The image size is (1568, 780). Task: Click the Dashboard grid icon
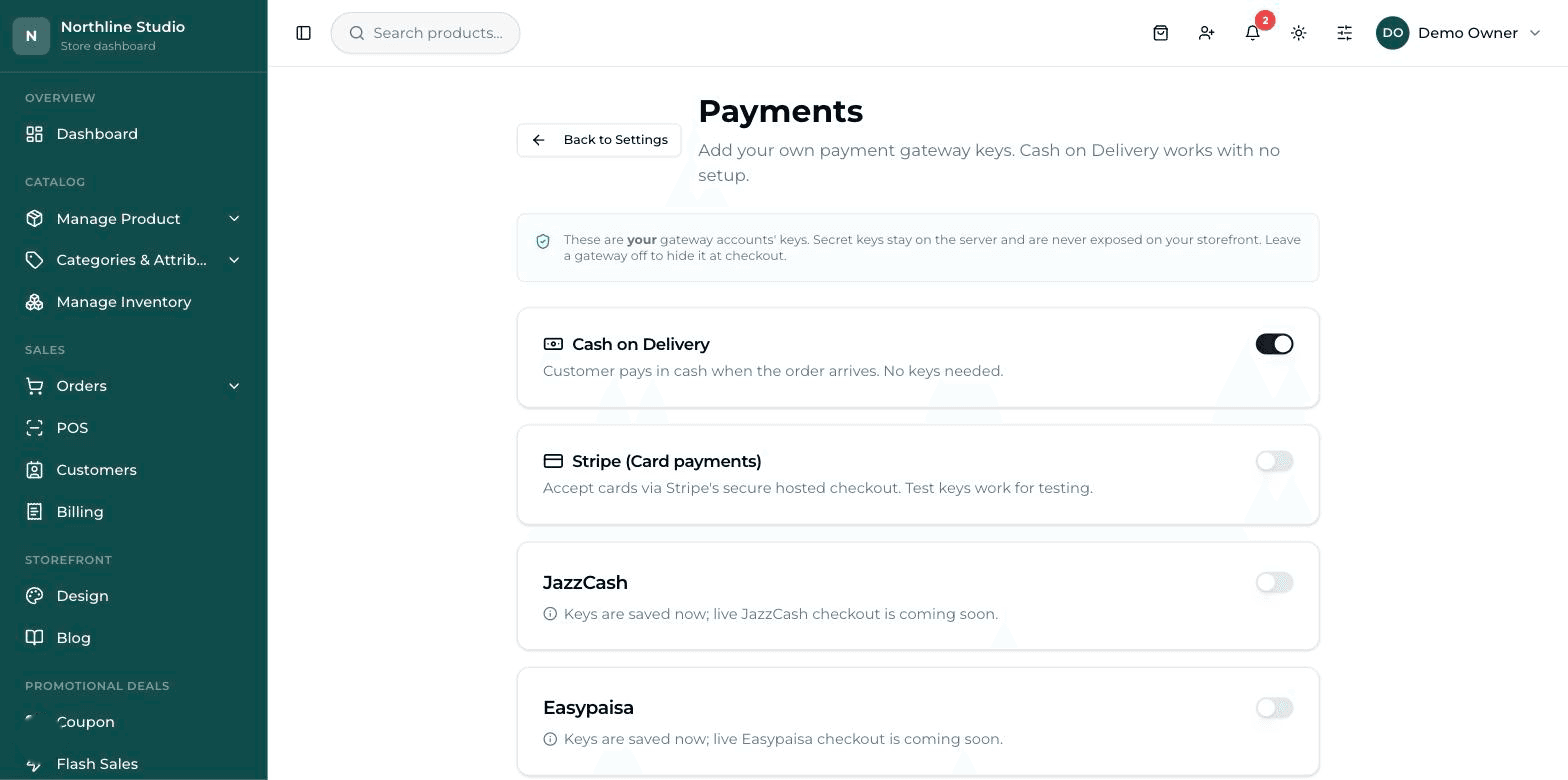point(35,134)
